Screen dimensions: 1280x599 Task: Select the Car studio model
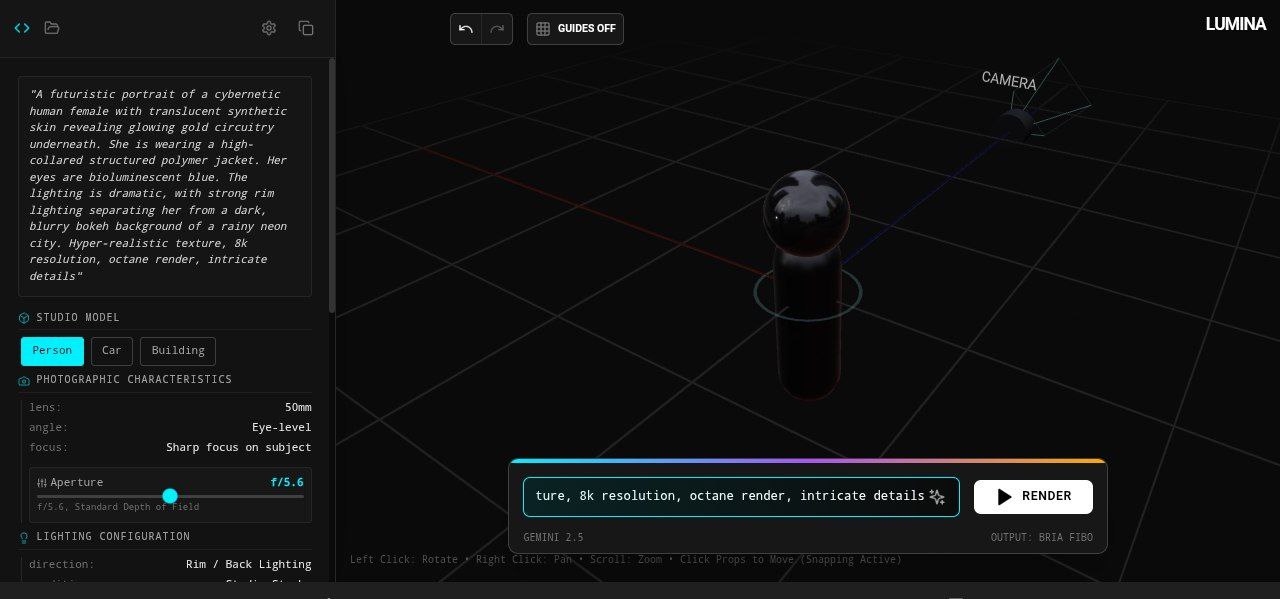coord(112,351)
